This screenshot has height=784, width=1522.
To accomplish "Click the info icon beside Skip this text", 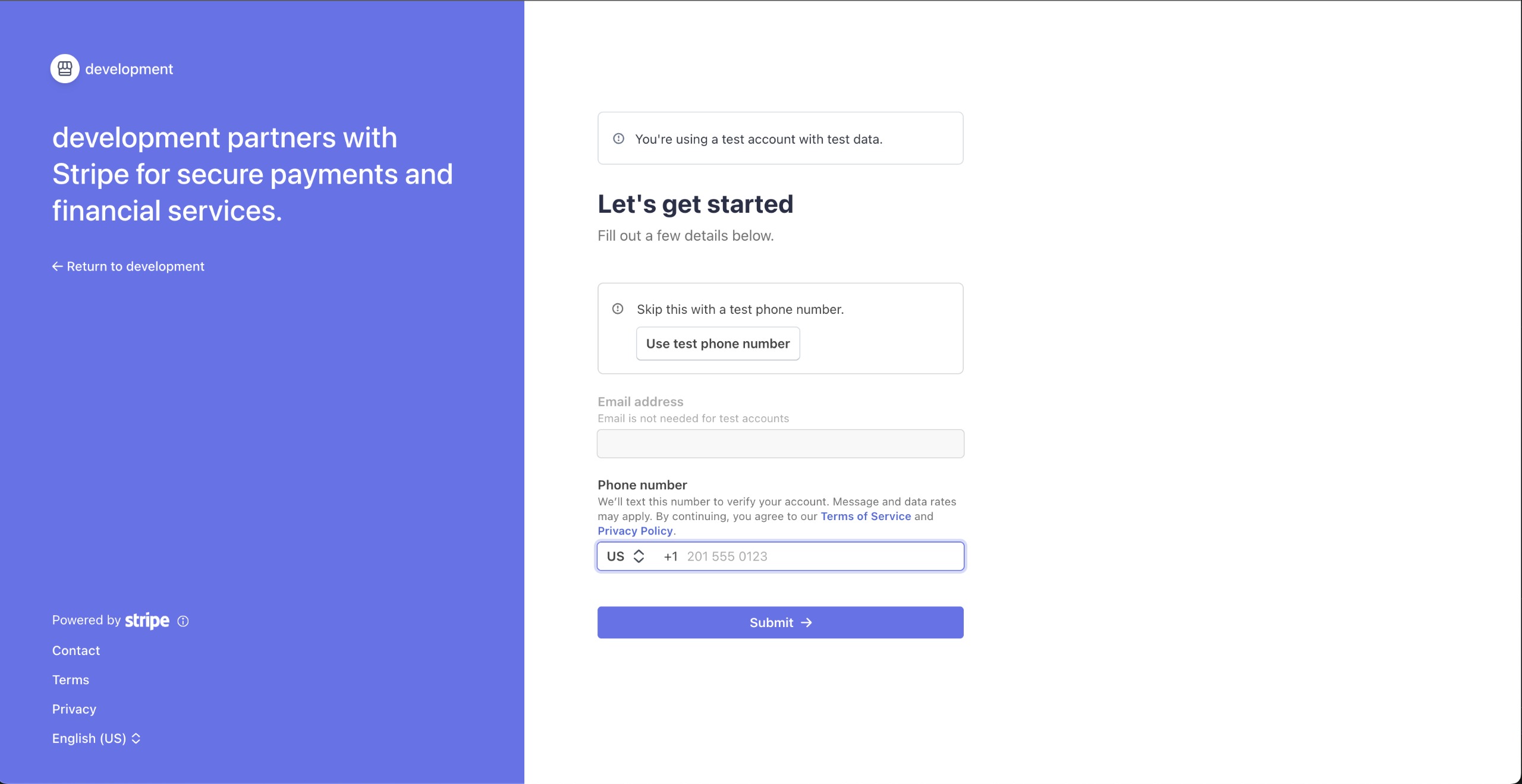I will [x=618, y=308].
